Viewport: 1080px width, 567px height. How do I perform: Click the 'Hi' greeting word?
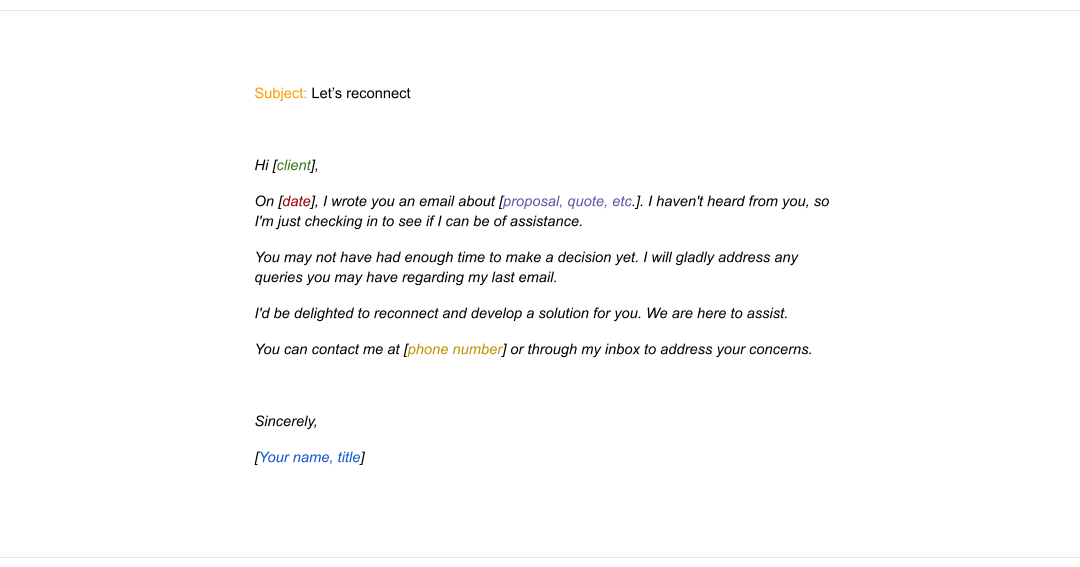pyautogui.click(x=262, y=165)
